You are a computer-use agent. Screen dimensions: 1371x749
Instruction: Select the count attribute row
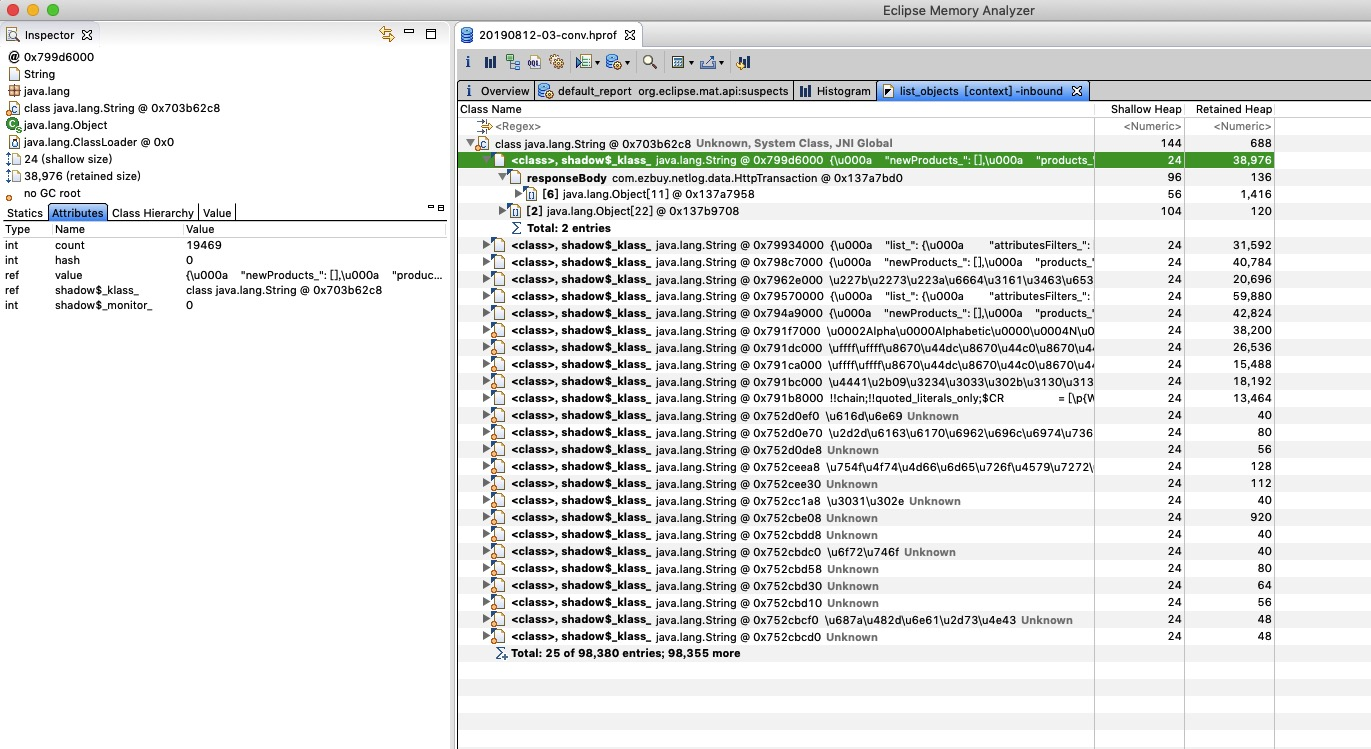pyautogui.click(x=224, y=245)
